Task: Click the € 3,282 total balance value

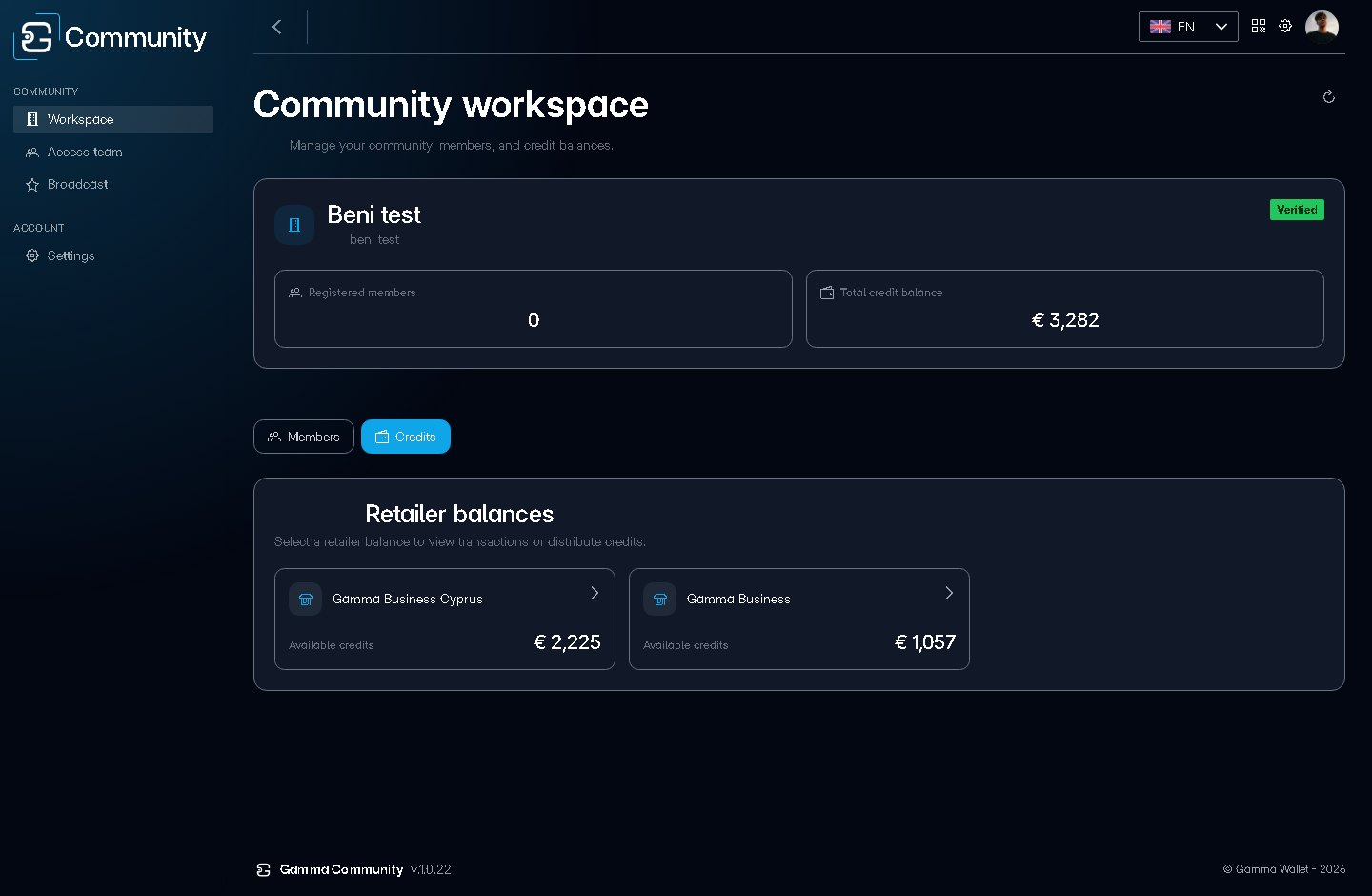Action: tap(1065, 320)
